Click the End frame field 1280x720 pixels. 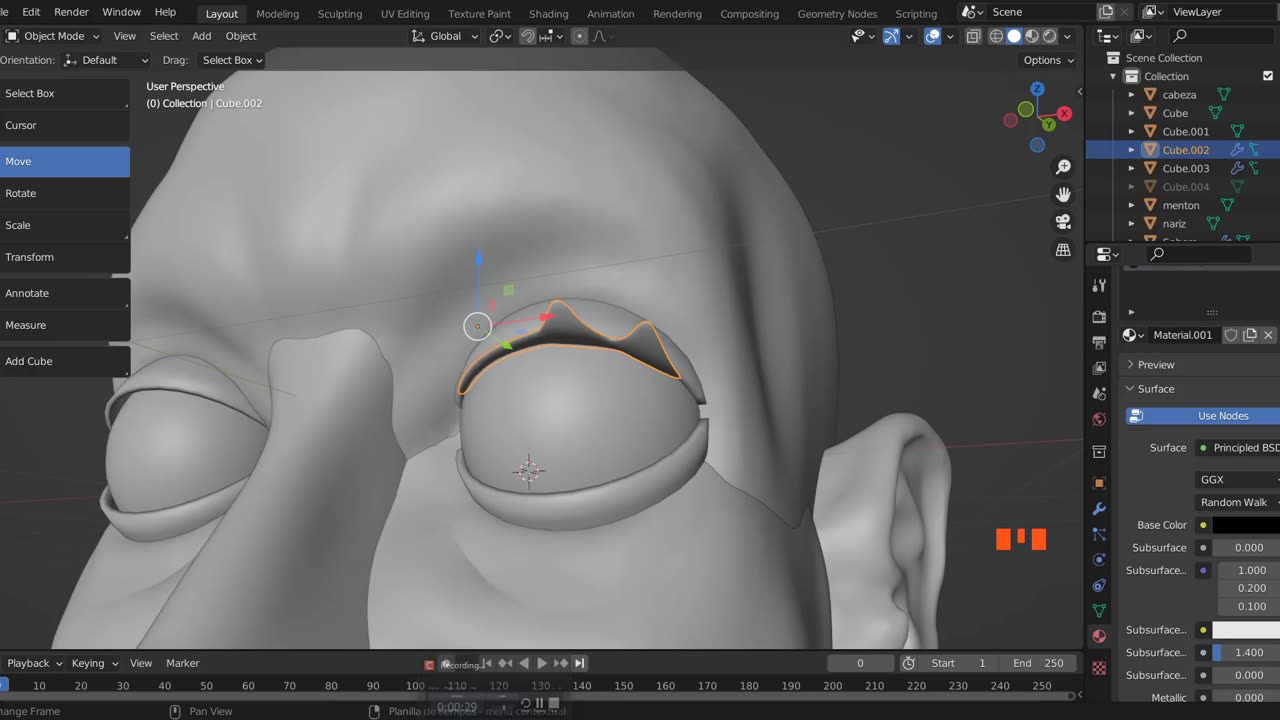click(1037, 663)
